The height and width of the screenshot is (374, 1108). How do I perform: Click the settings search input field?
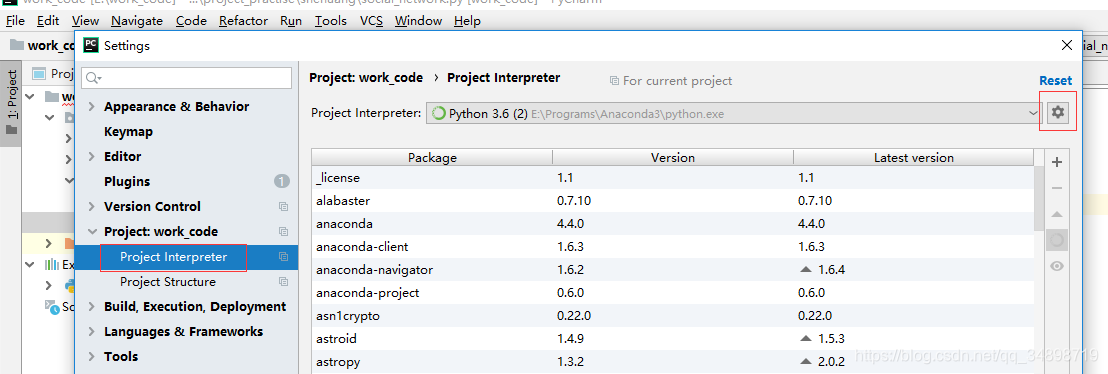(187, 78)
